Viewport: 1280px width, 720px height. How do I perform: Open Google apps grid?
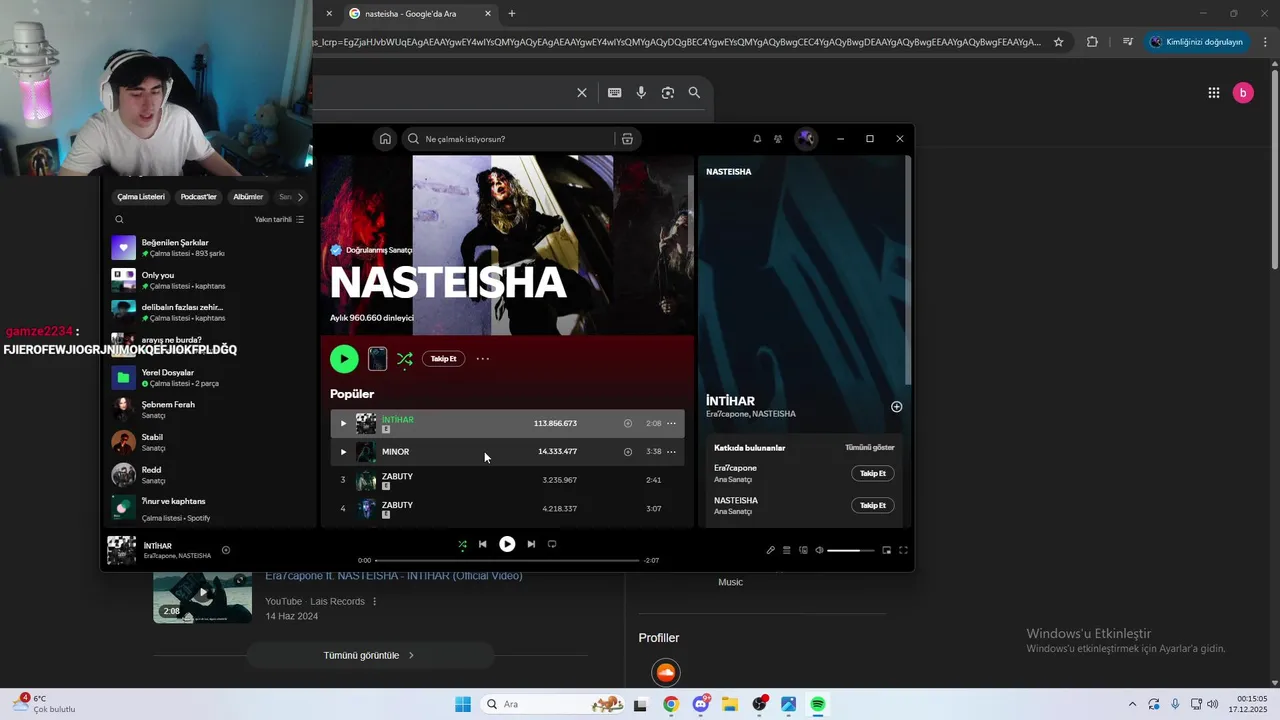click(1214, 93)
